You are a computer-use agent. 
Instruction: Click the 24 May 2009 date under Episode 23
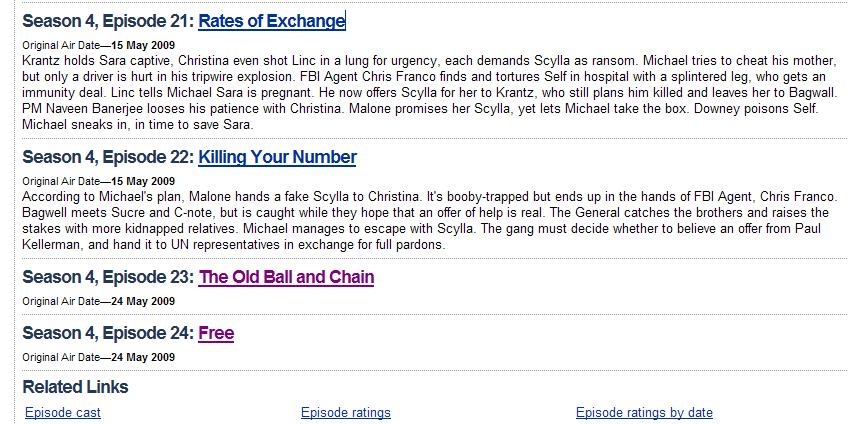point(143,301)
